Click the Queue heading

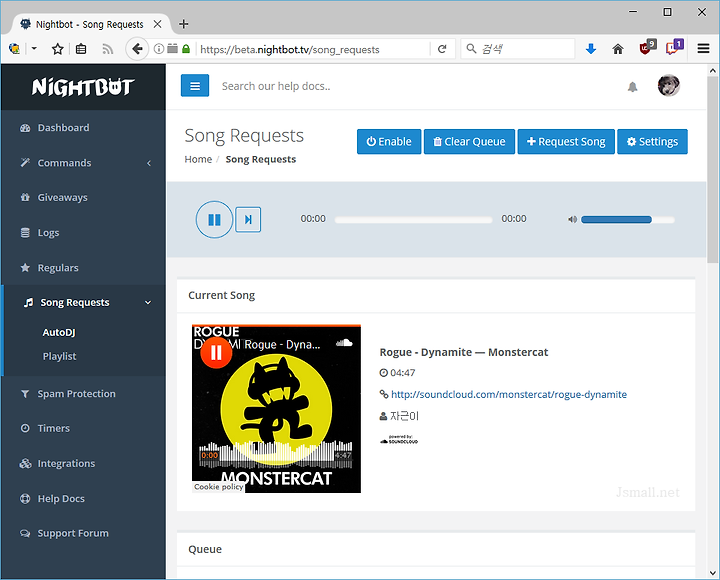point(205,549)
